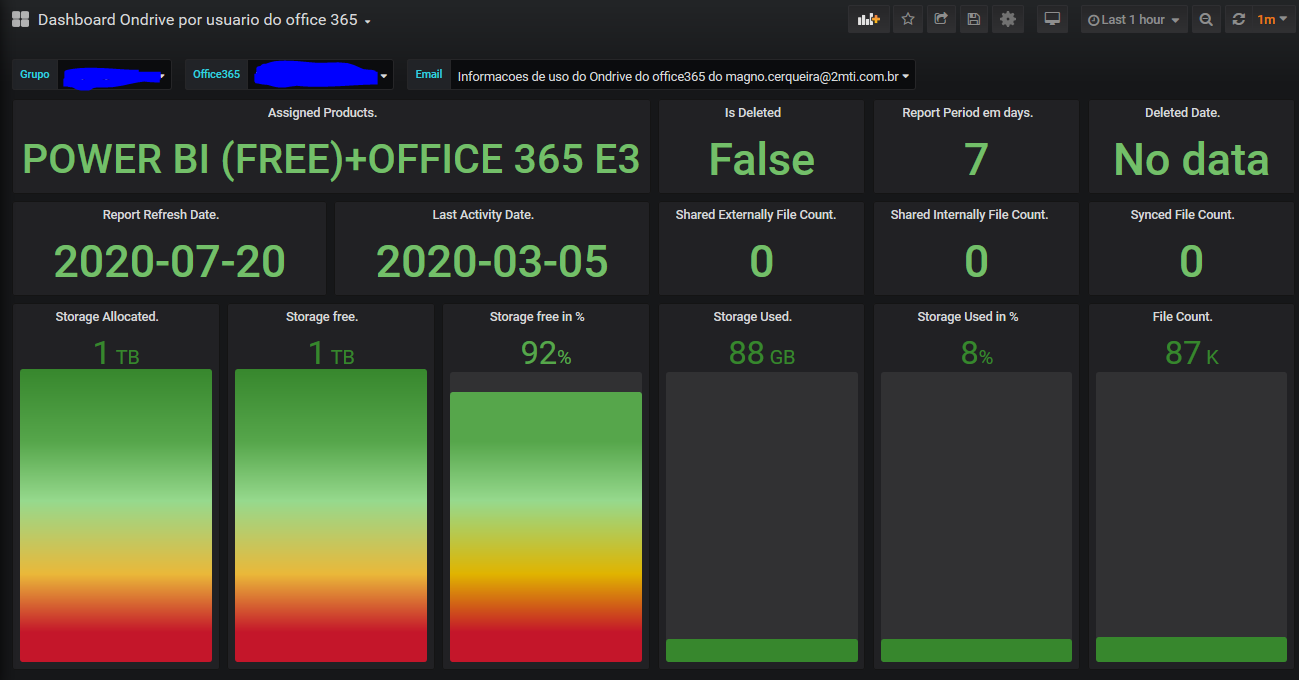Open the Office365 variable dropdown
The width and height of the screenshot is (1299, 680).
click(320, 75)
